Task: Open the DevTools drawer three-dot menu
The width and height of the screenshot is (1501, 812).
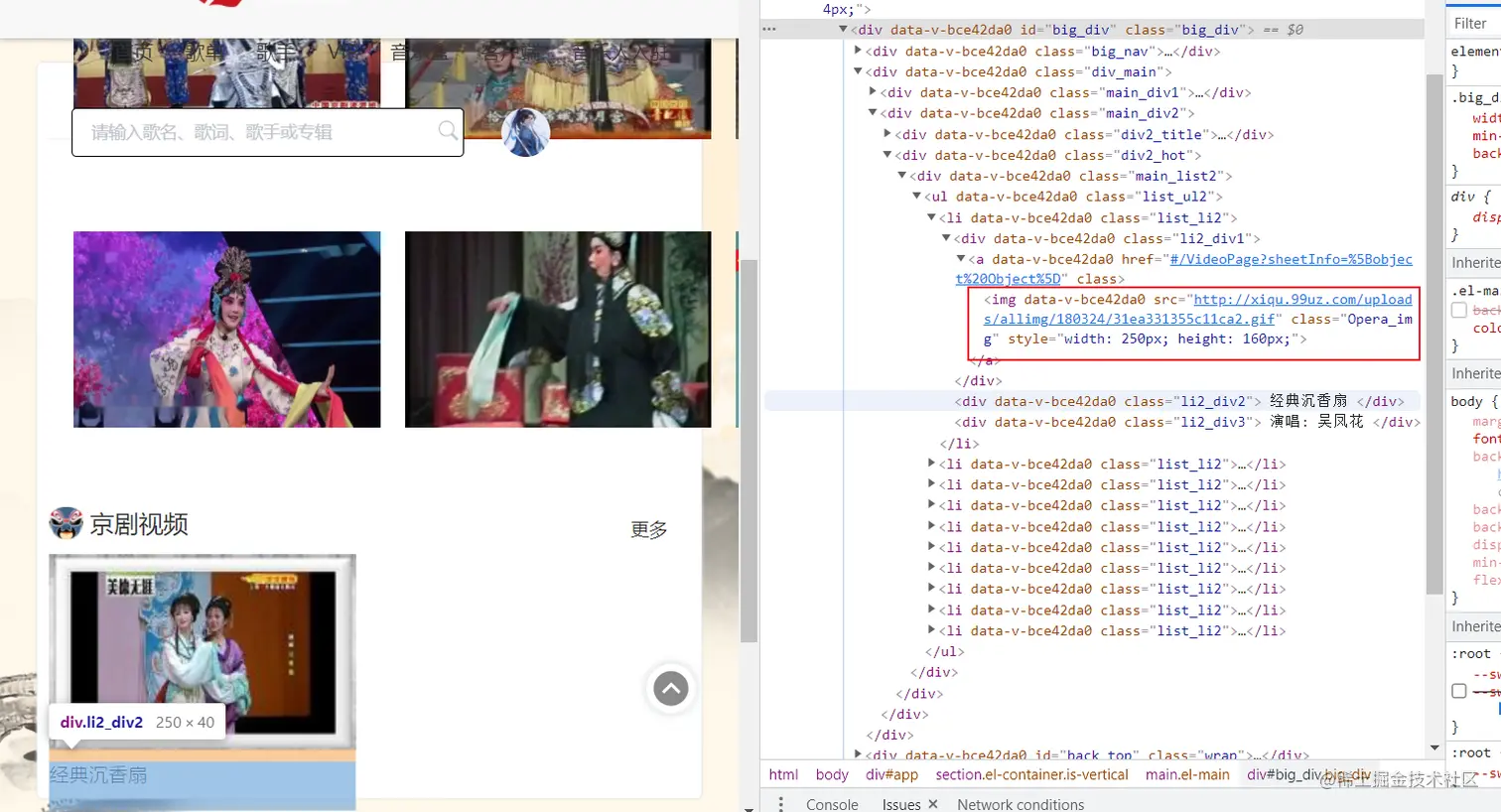Action: 781,803
